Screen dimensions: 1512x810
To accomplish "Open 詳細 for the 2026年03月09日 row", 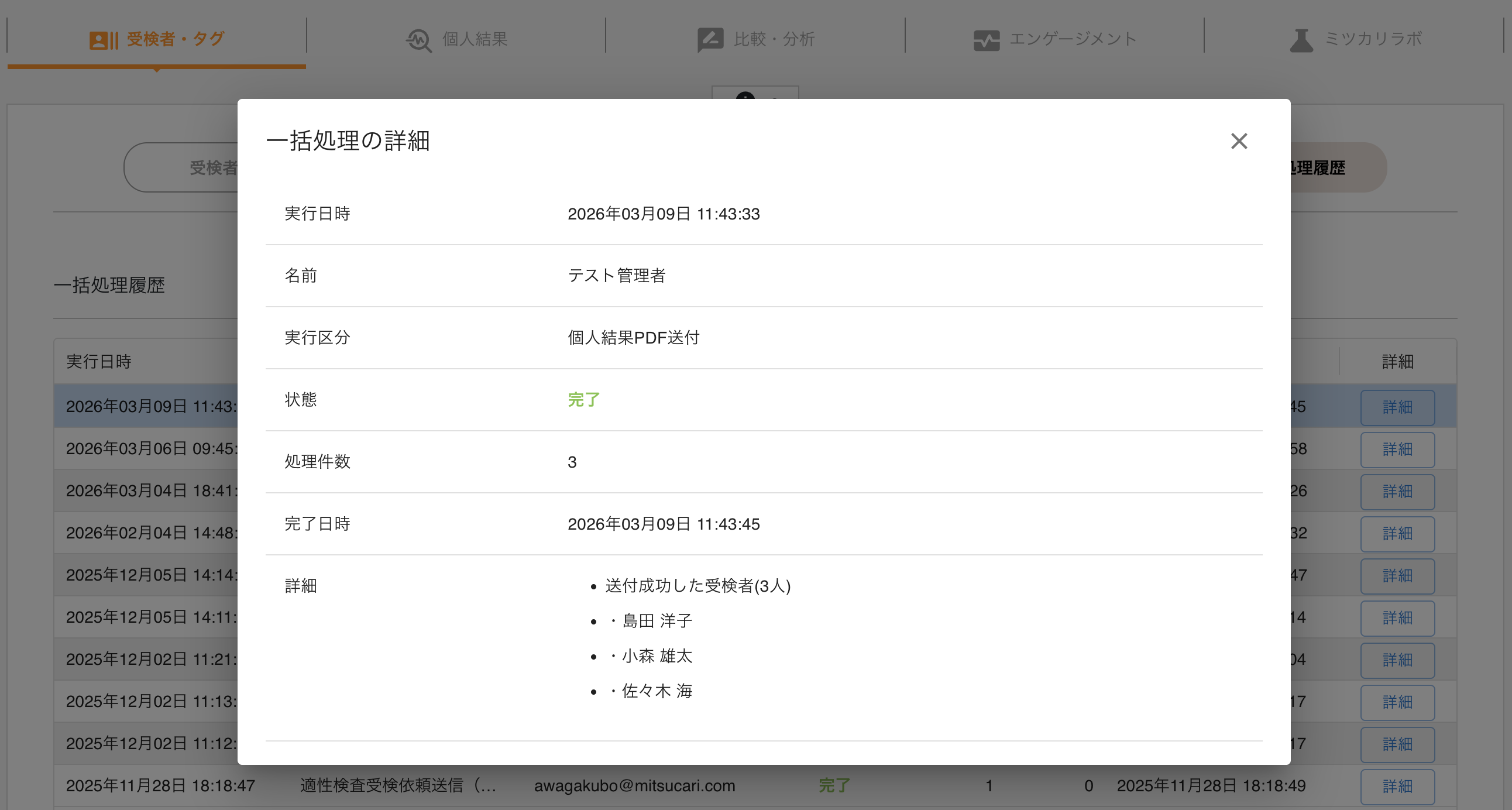I will [1397, 407].
